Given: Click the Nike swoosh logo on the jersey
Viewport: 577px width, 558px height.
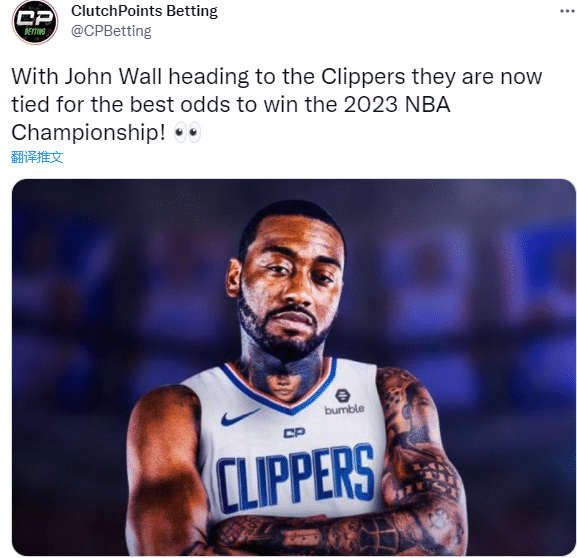Looking at the screenshot, I should pos(240,418).
